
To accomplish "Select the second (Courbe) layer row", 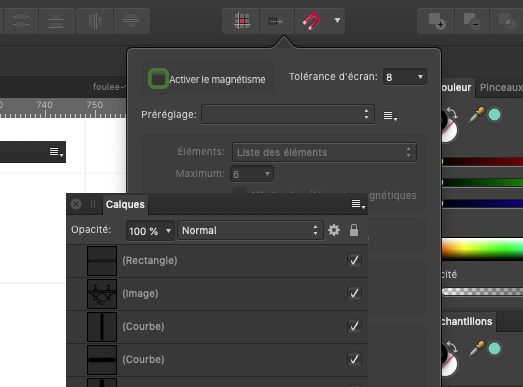I will click(x=217, y=360).
